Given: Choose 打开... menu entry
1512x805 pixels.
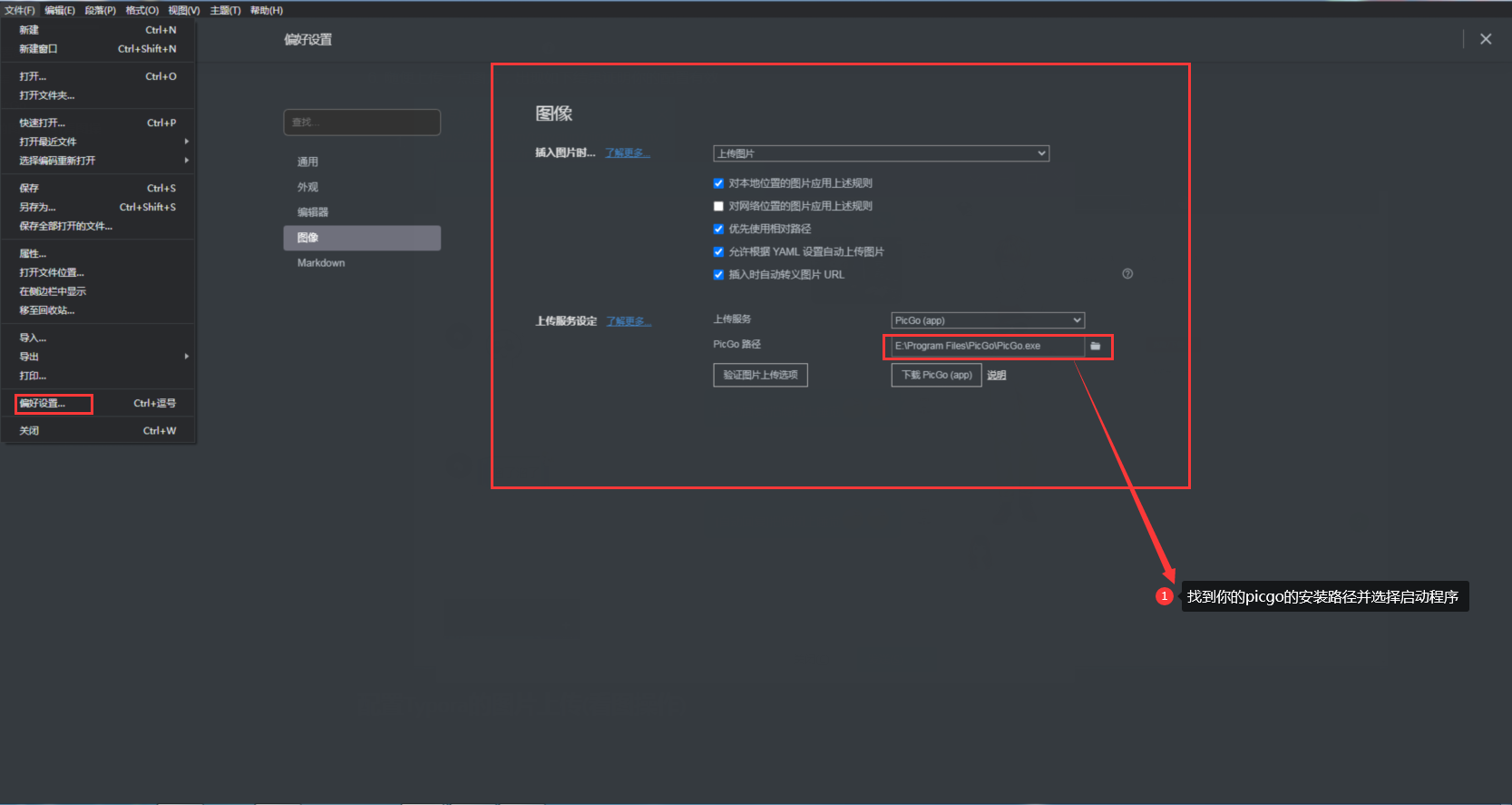Looking at the screenshot, I should (98, 76).
